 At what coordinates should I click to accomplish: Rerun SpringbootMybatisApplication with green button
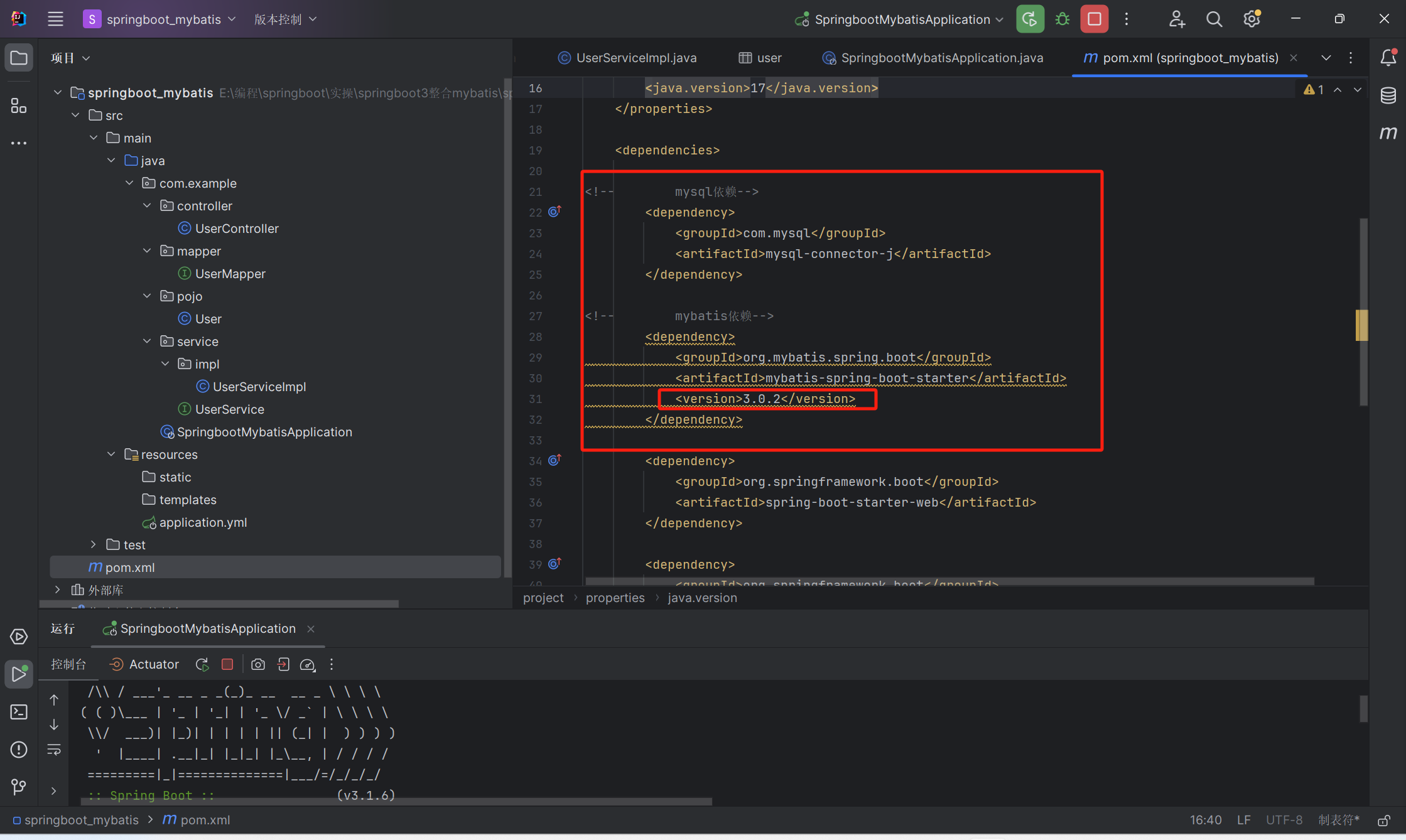(1030, 19)
